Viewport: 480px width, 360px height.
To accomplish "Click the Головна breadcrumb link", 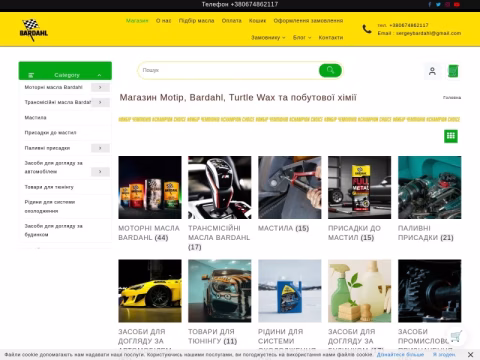I will coord(452,98).
